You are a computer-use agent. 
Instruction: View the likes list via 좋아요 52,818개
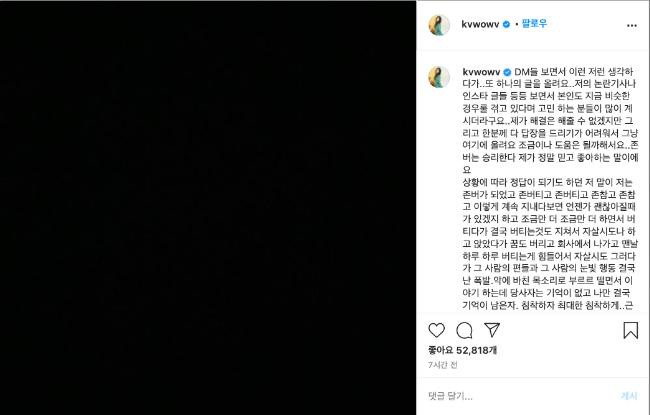click(x=463, y=350)
